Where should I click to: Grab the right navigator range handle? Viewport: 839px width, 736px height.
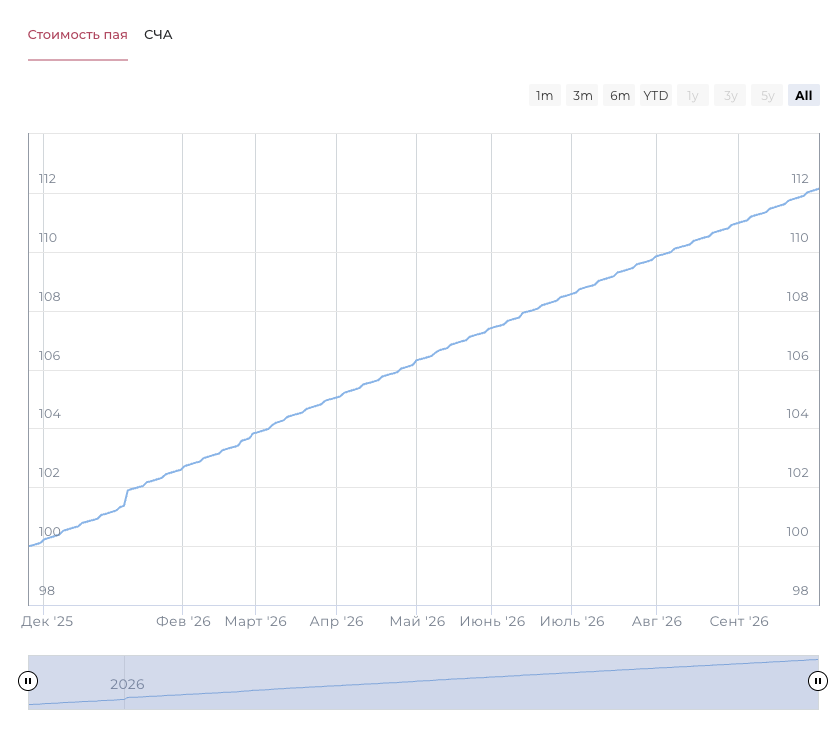818,681
